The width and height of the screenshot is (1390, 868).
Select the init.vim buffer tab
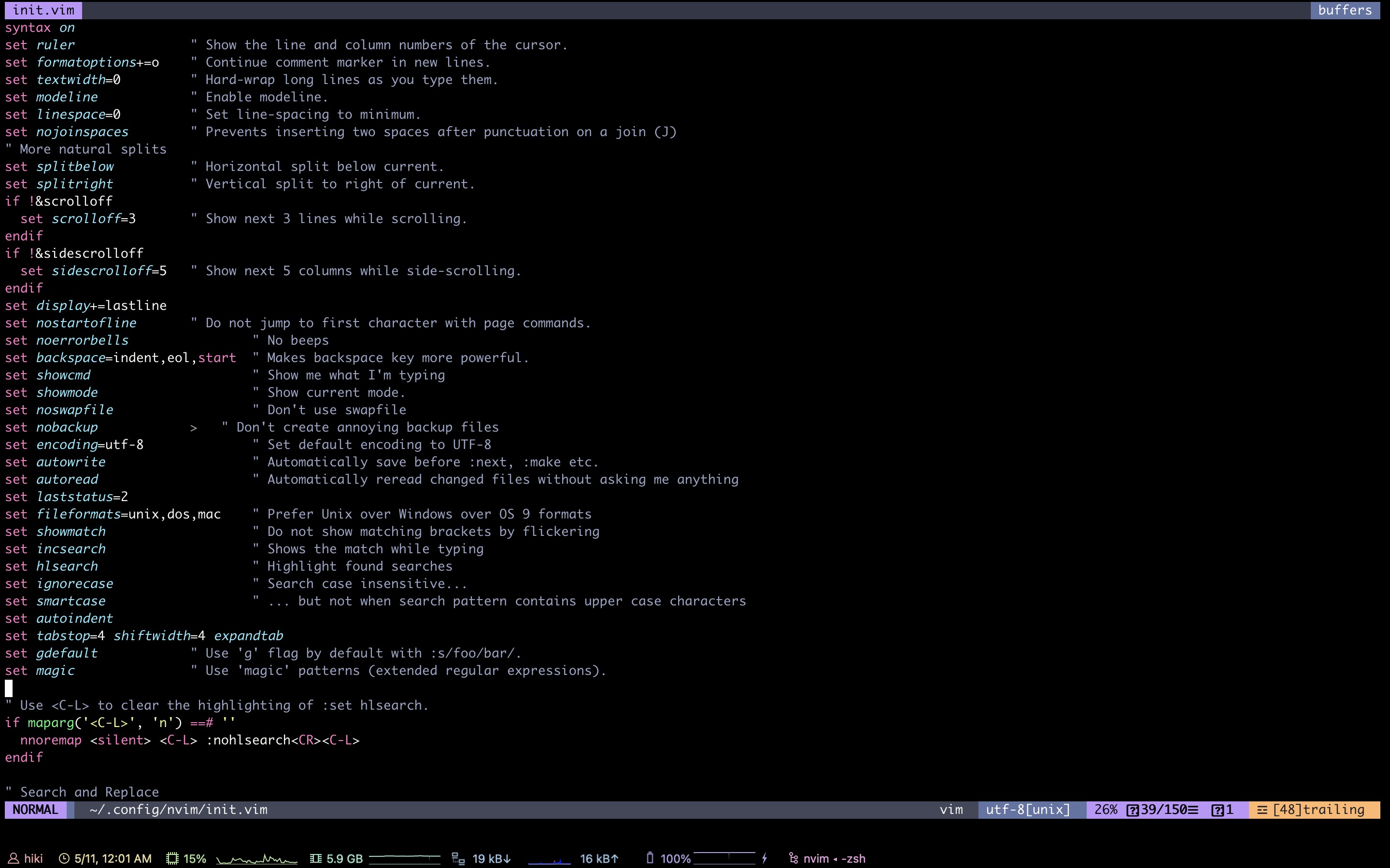tap(43, 10)
